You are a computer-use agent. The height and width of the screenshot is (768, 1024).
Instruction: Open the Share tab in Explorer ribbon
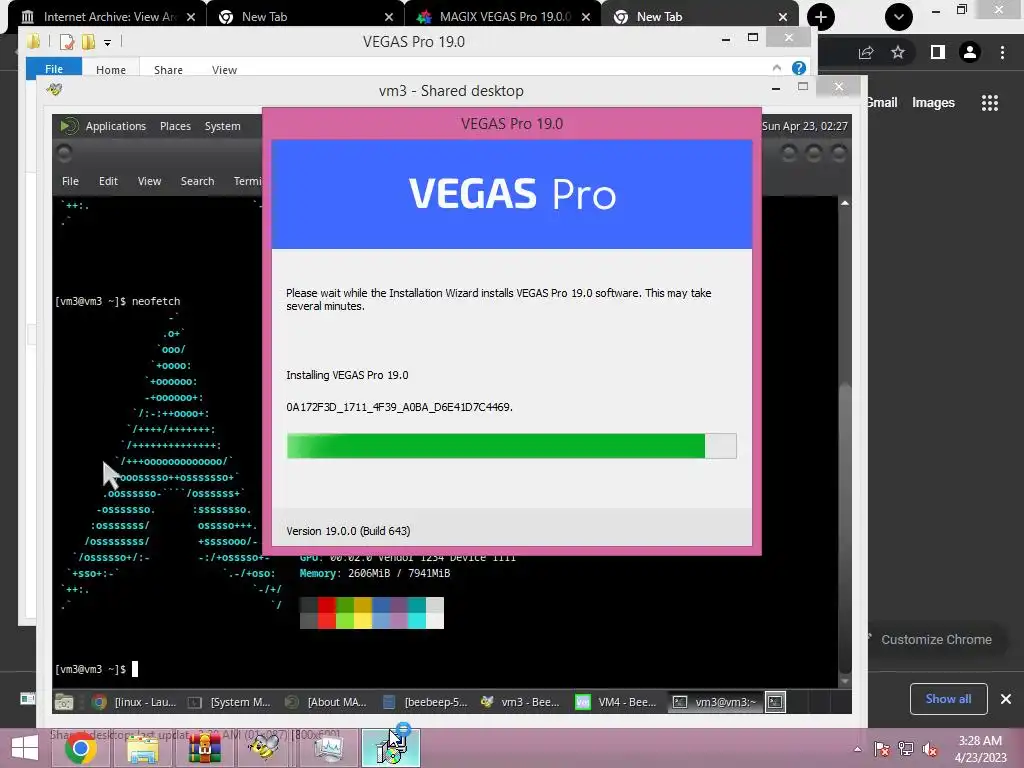(168, 69)
